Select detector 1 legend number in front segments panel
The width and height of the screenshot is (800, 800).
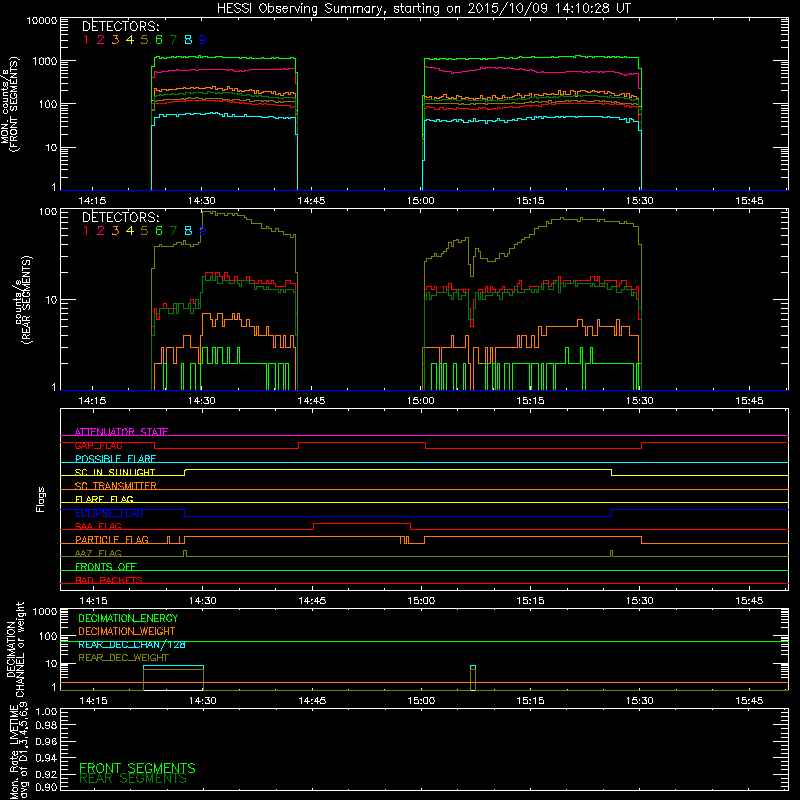coord(86,40)
